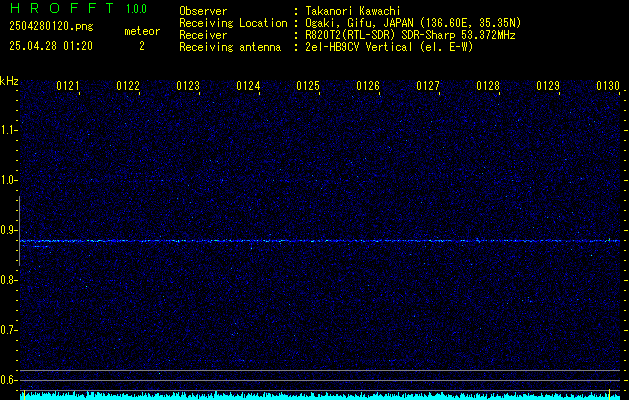
Task: Click the Observer label
Action: coord(203,11)
